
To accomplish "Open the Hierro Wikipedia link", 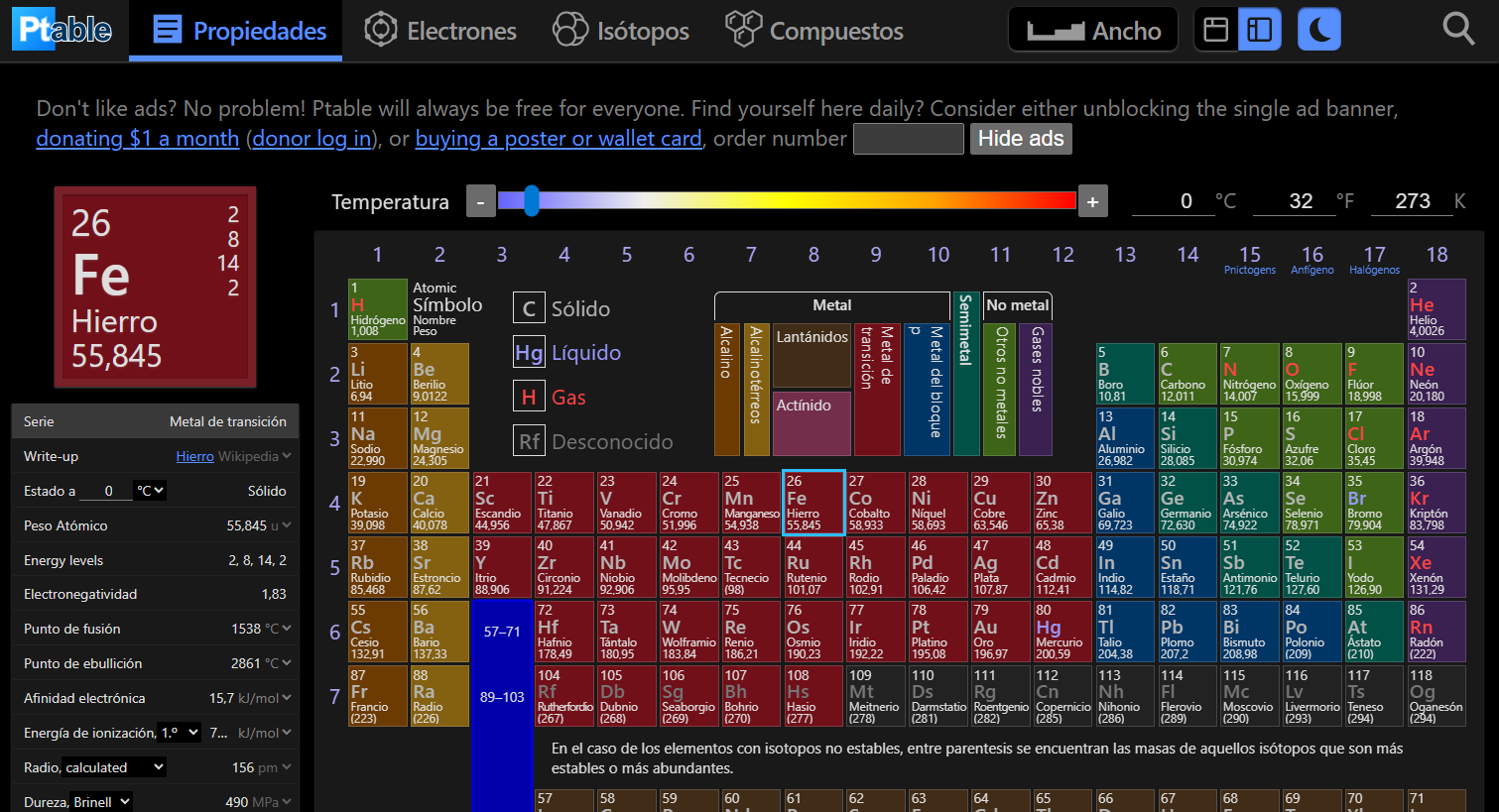I will pyautogui.click(x=194, y=456).
